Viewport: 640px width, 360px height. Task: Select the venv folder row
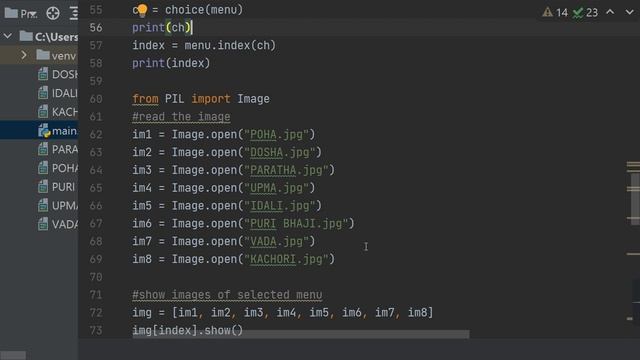coord(39,55)
